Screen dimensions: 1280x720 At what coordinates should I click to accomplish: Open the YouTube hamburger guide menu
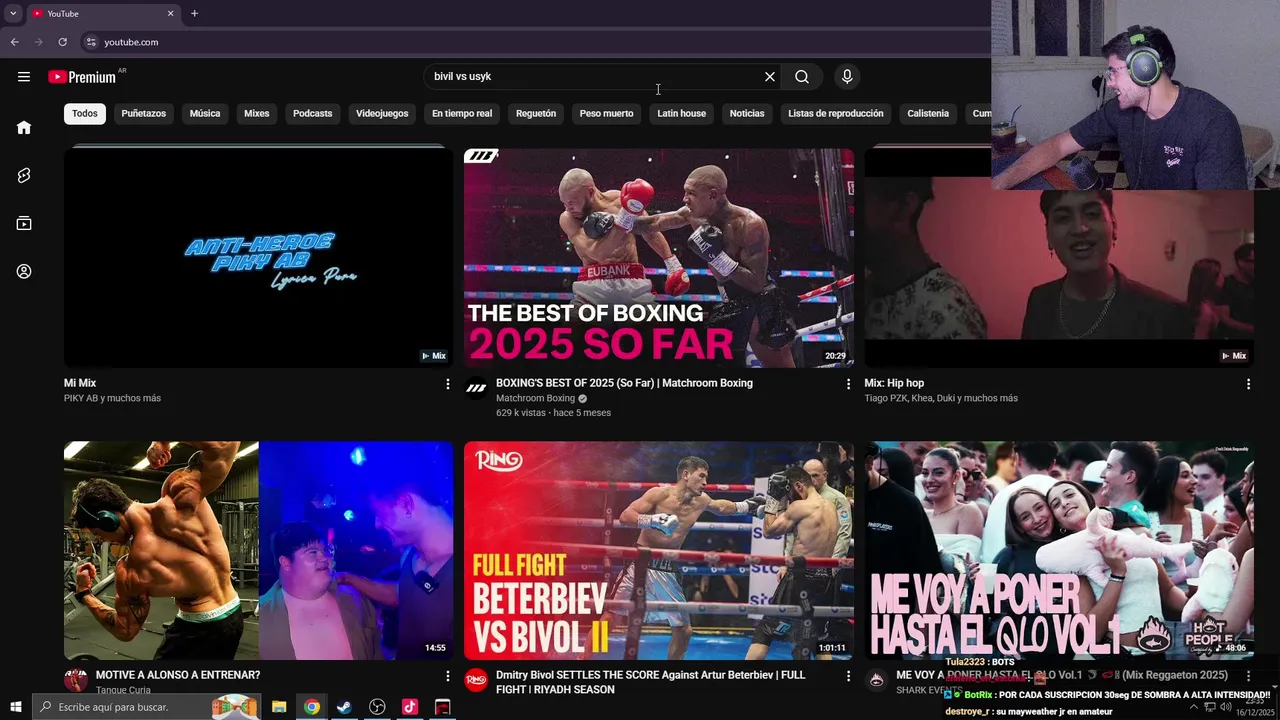[24, 77]
